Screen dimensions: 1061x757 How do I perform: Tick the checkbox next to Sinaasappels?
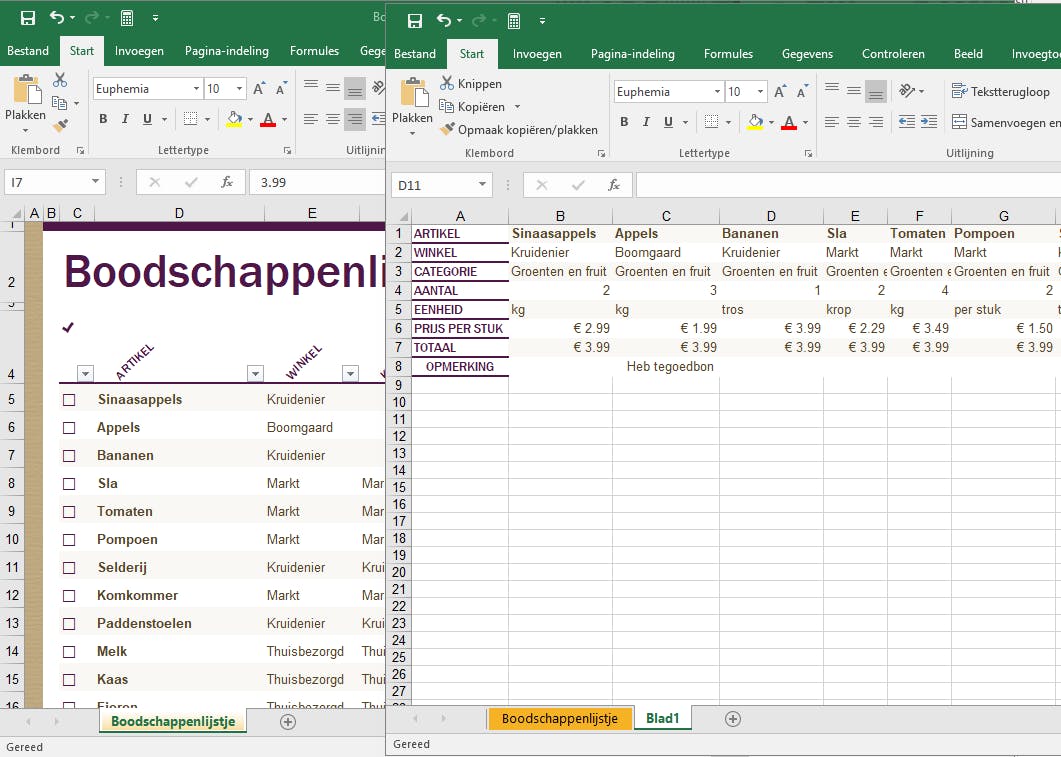pyautogui.click(x=69, y=400)
